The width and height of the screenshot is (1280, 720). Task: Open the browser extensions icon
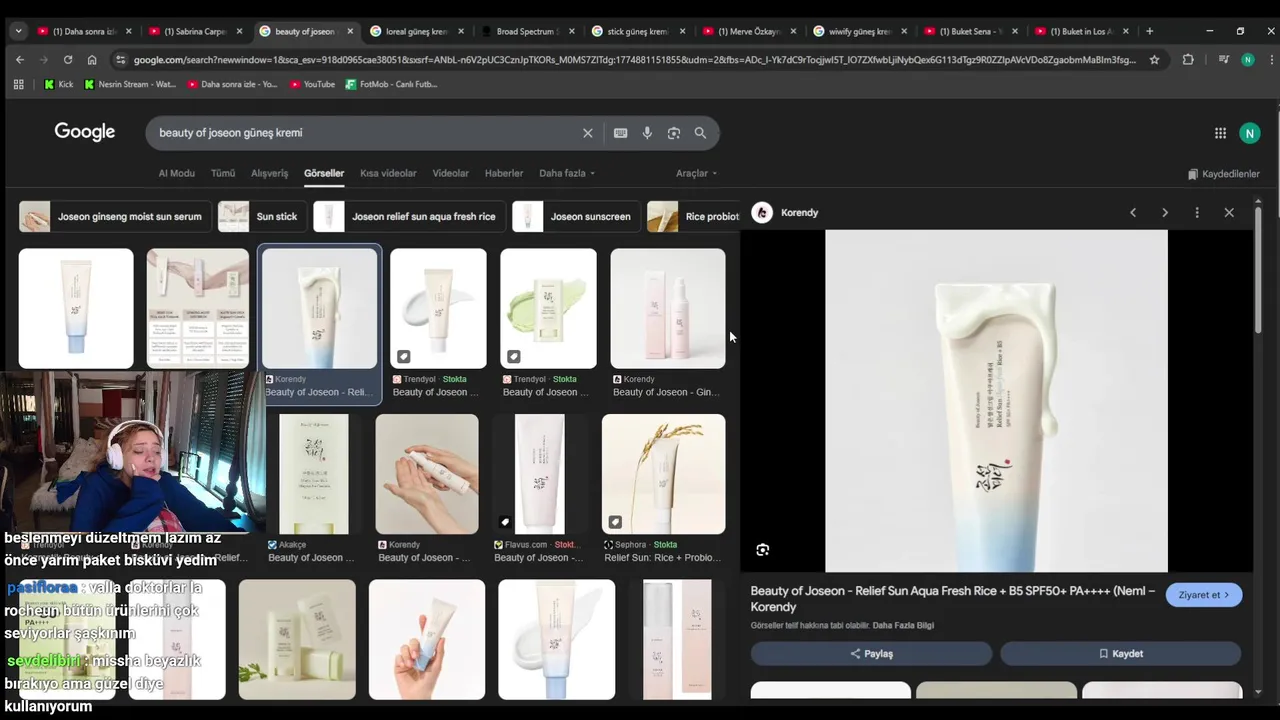coord(1188,60)
